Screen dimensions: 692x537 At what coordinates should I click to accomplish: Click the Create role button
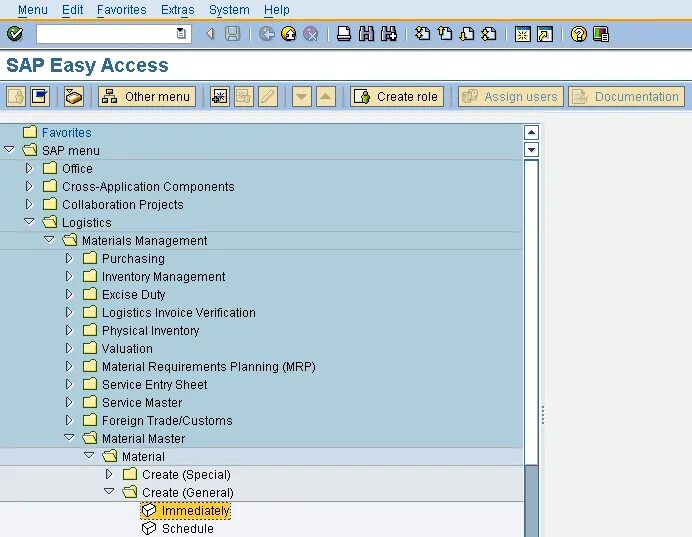click(x=397, y=97)
